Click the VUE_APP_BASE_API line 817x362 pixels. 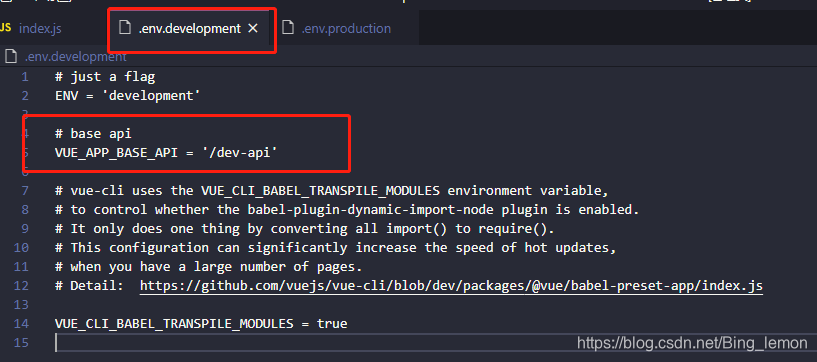[x=166, y=153]
